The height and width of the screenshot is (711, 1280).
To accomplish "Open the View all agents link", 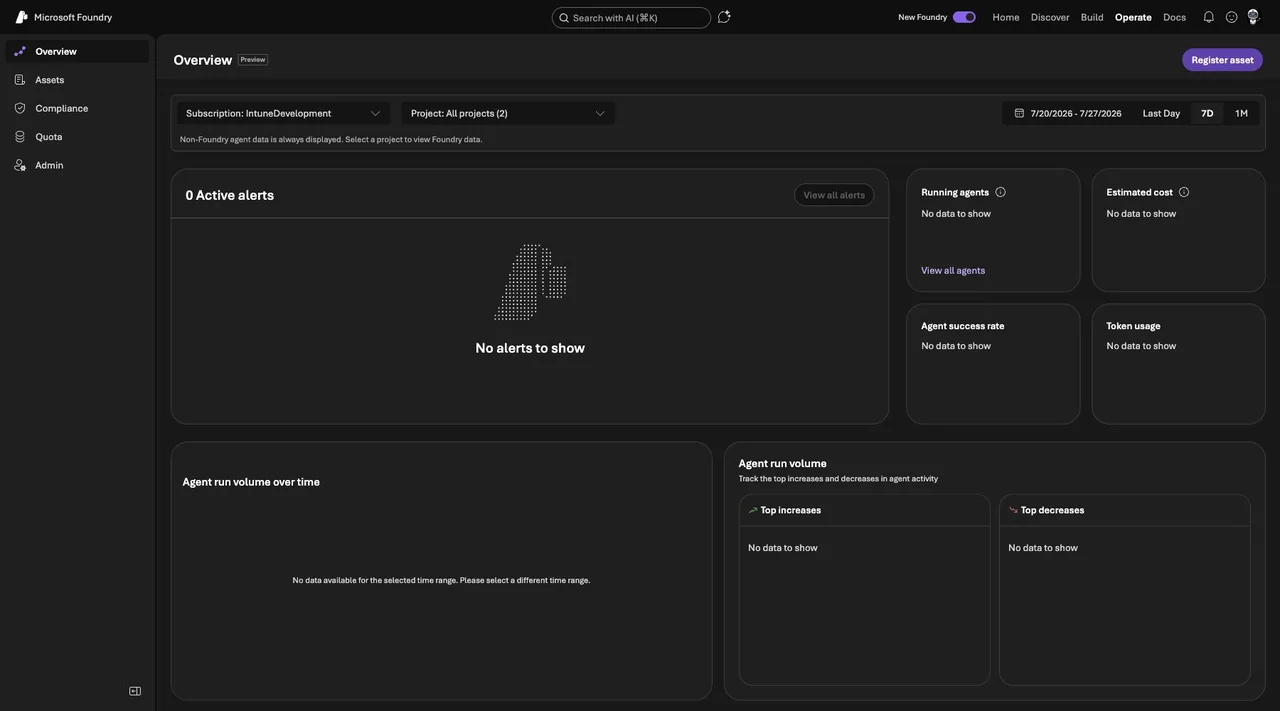I will point(953,270).
